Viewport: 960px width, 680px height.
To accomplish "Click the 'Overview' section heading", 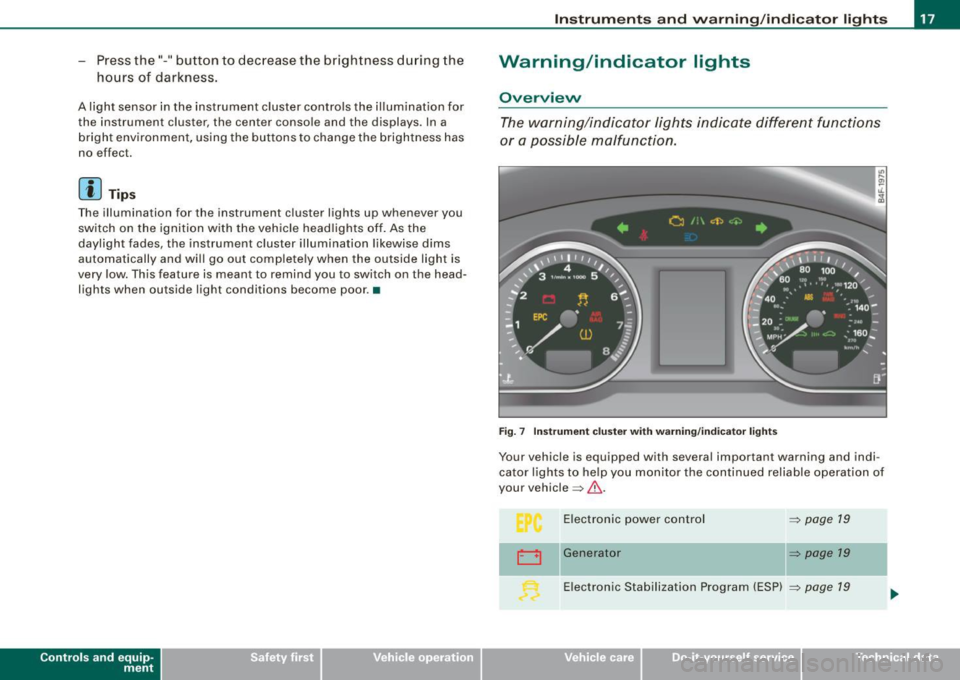I will tap(540, 97).
